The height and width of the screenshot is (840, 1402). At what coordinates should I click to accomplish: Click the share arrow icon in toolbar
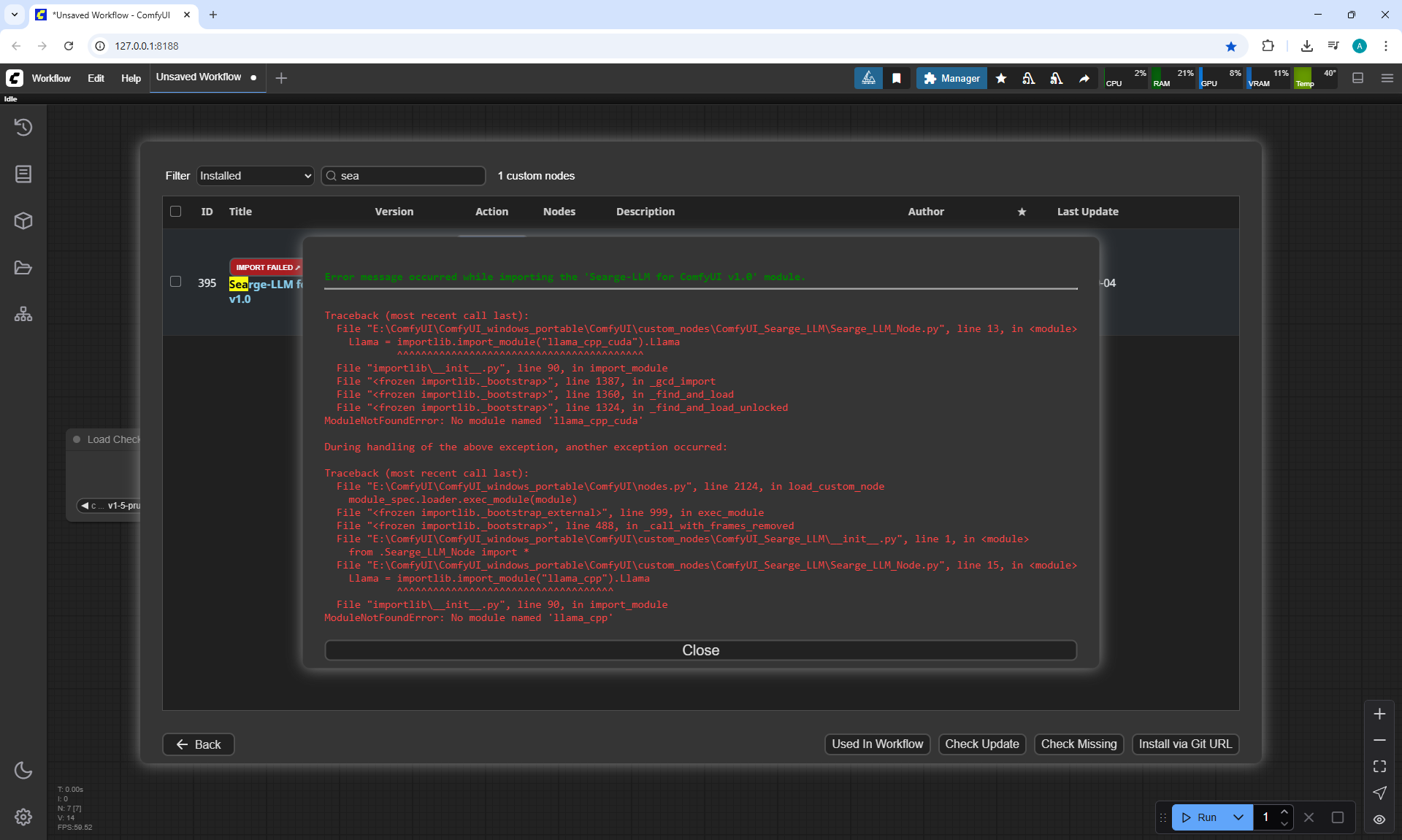(1084, 78)
